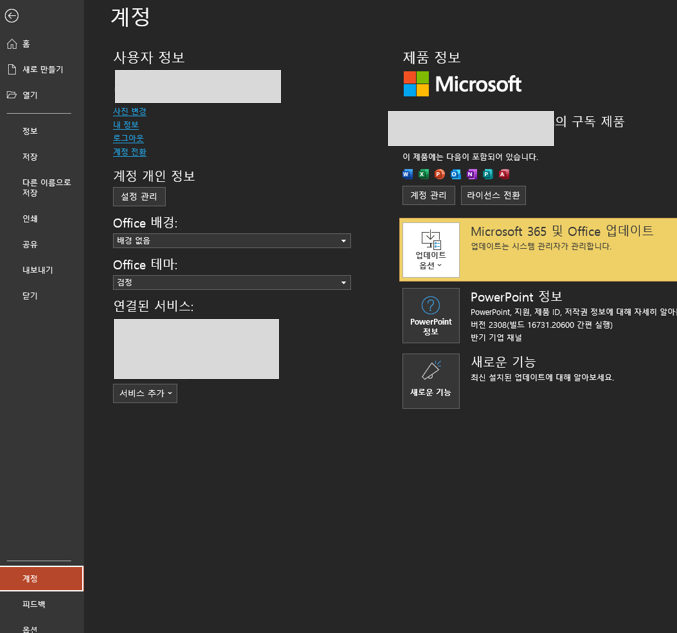Select 다른 이름으로 저장 save as
Image resolution: width=677 pixels, height=633 pixels.
(42, 187)
